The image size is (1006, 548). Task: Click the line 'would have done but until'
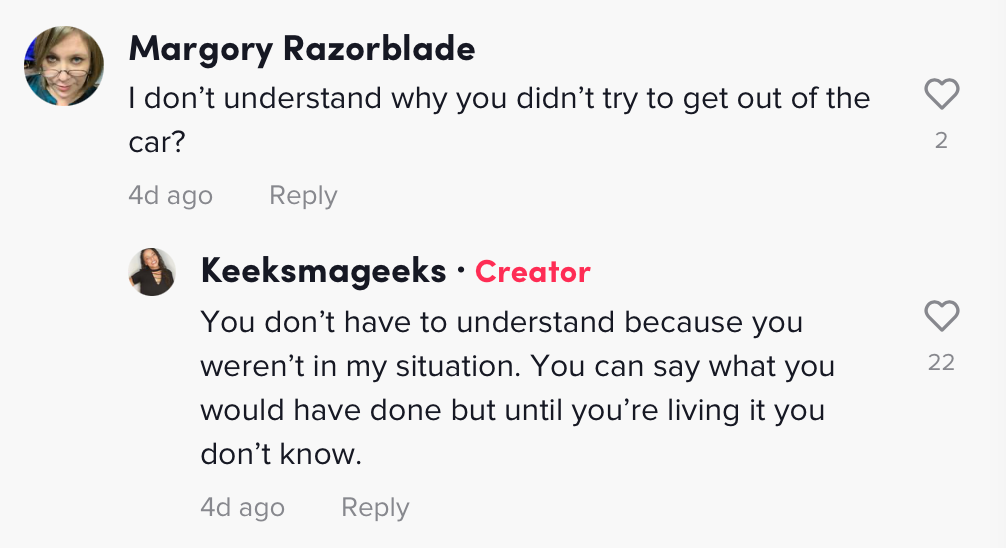(382, 410)
